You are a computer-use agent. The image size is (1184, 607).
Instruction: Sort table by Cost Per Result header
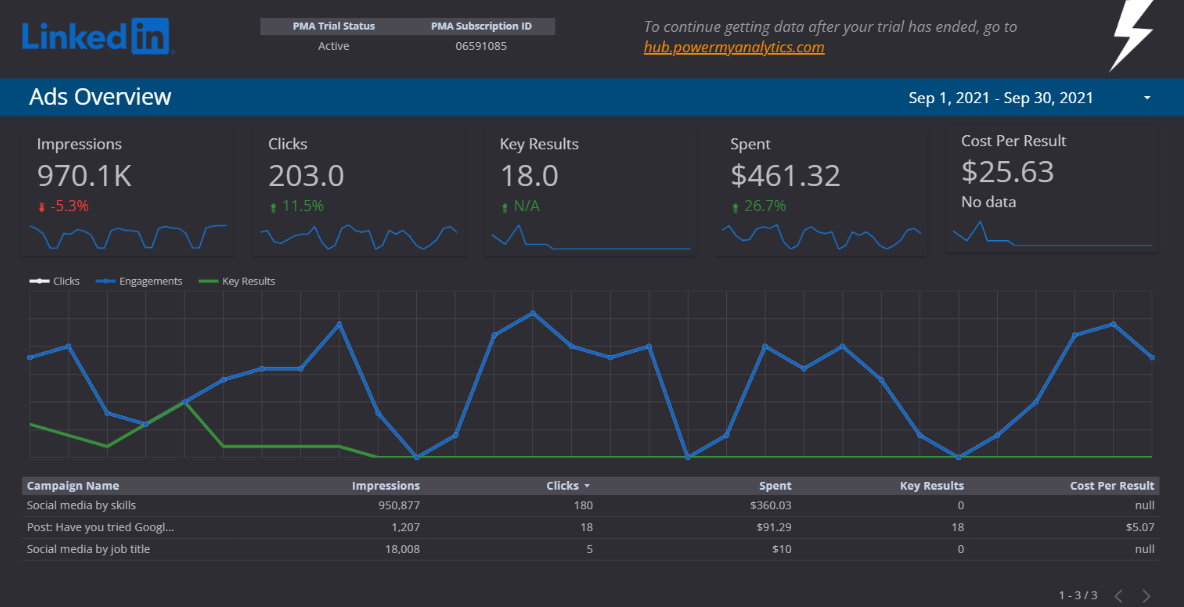[x=1112, y=486]
